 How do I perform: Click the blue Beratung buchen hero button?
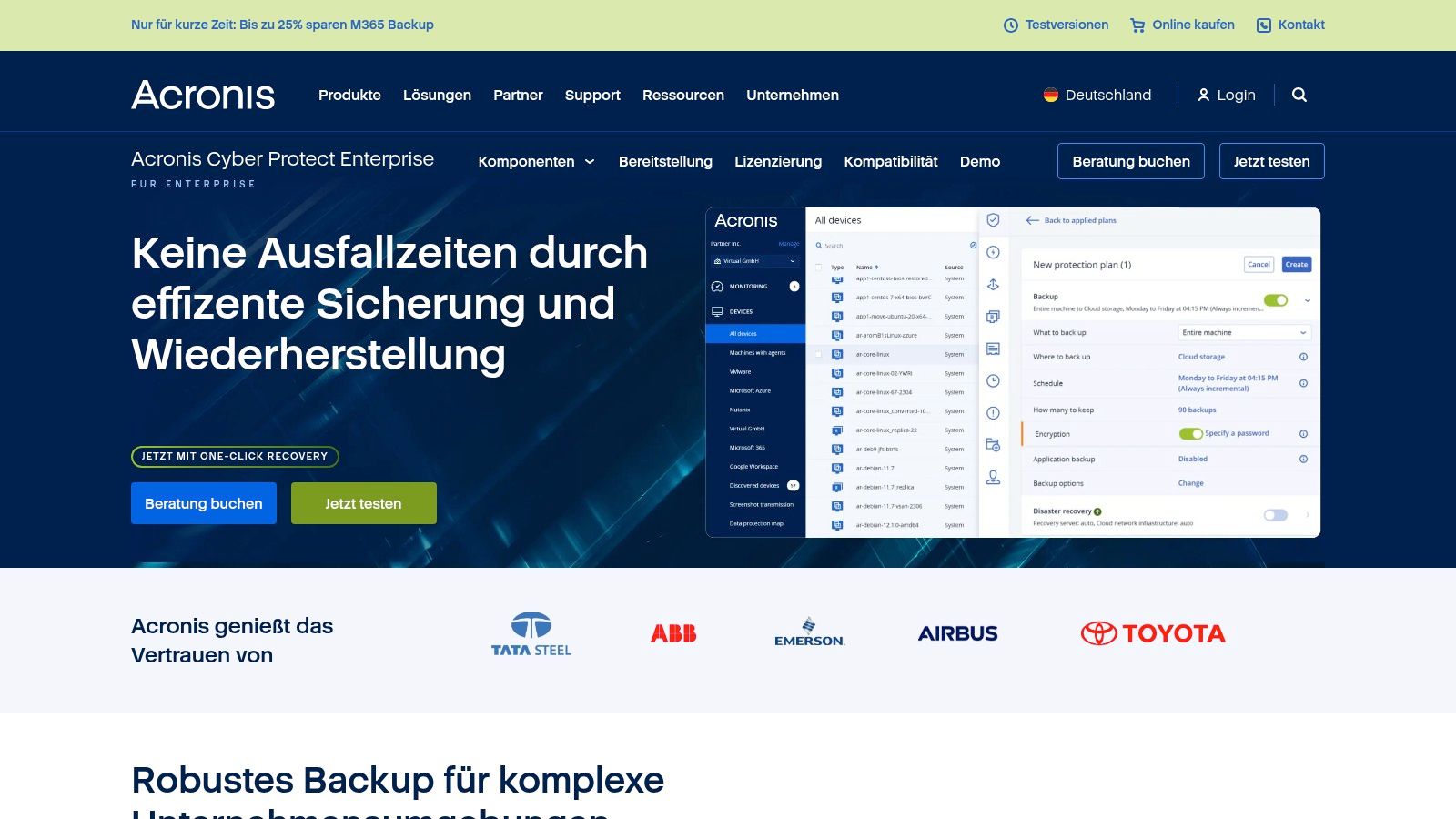(x=204, y=503)
